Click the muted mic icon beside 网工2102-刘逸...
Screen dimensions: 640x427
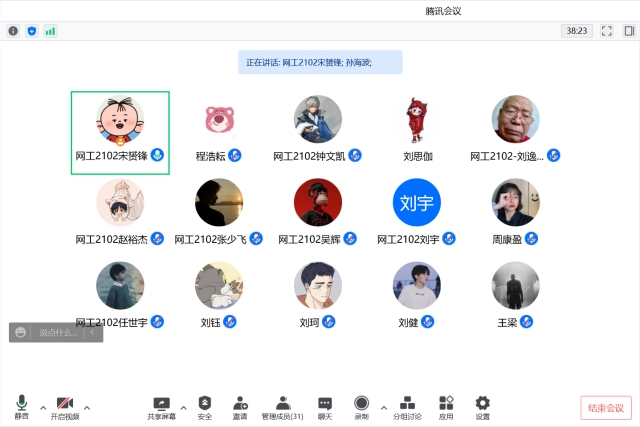[553, 156]
